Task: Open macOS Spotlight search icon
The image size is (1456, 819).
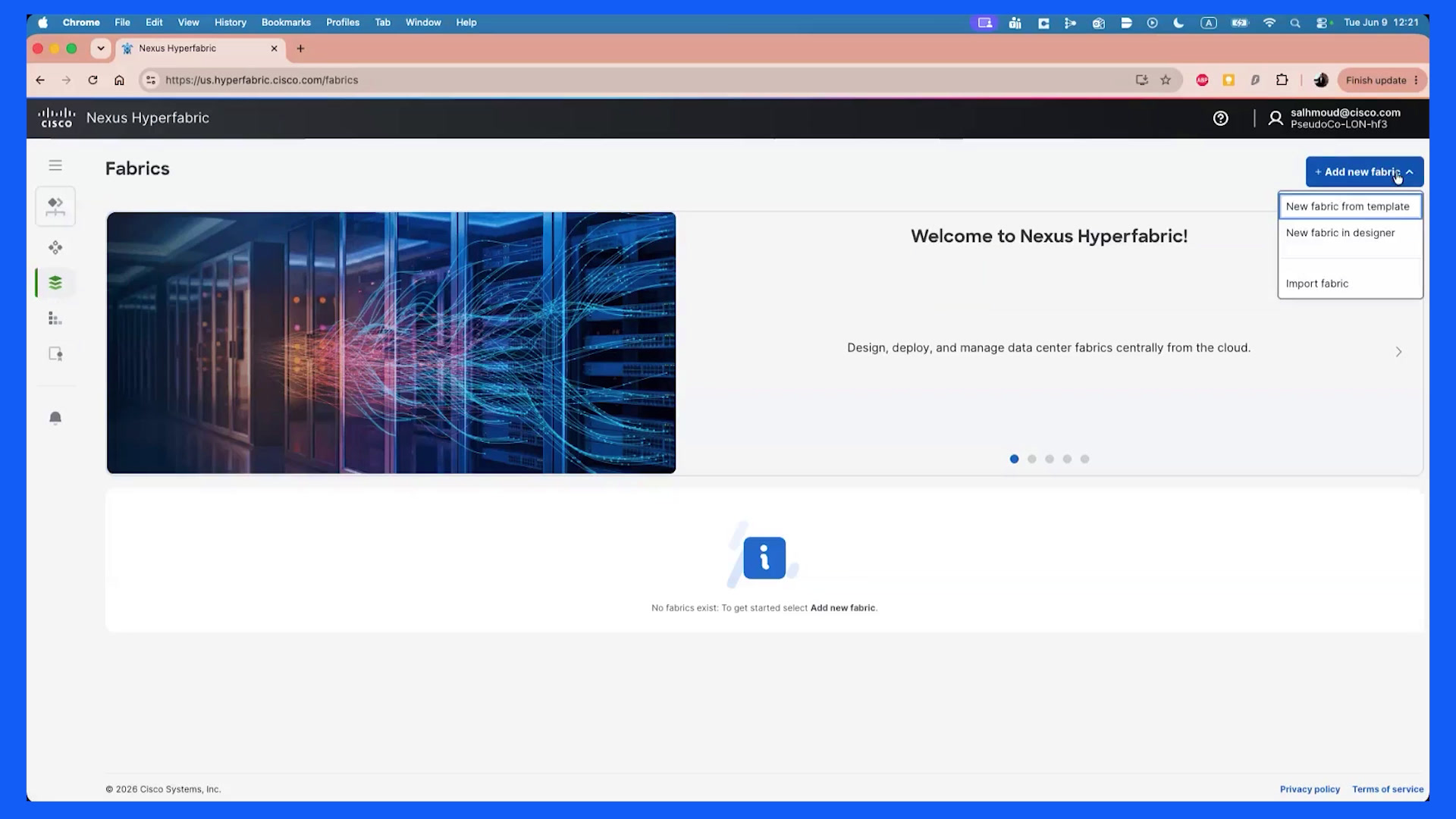Action: [x=1295, y=23]
